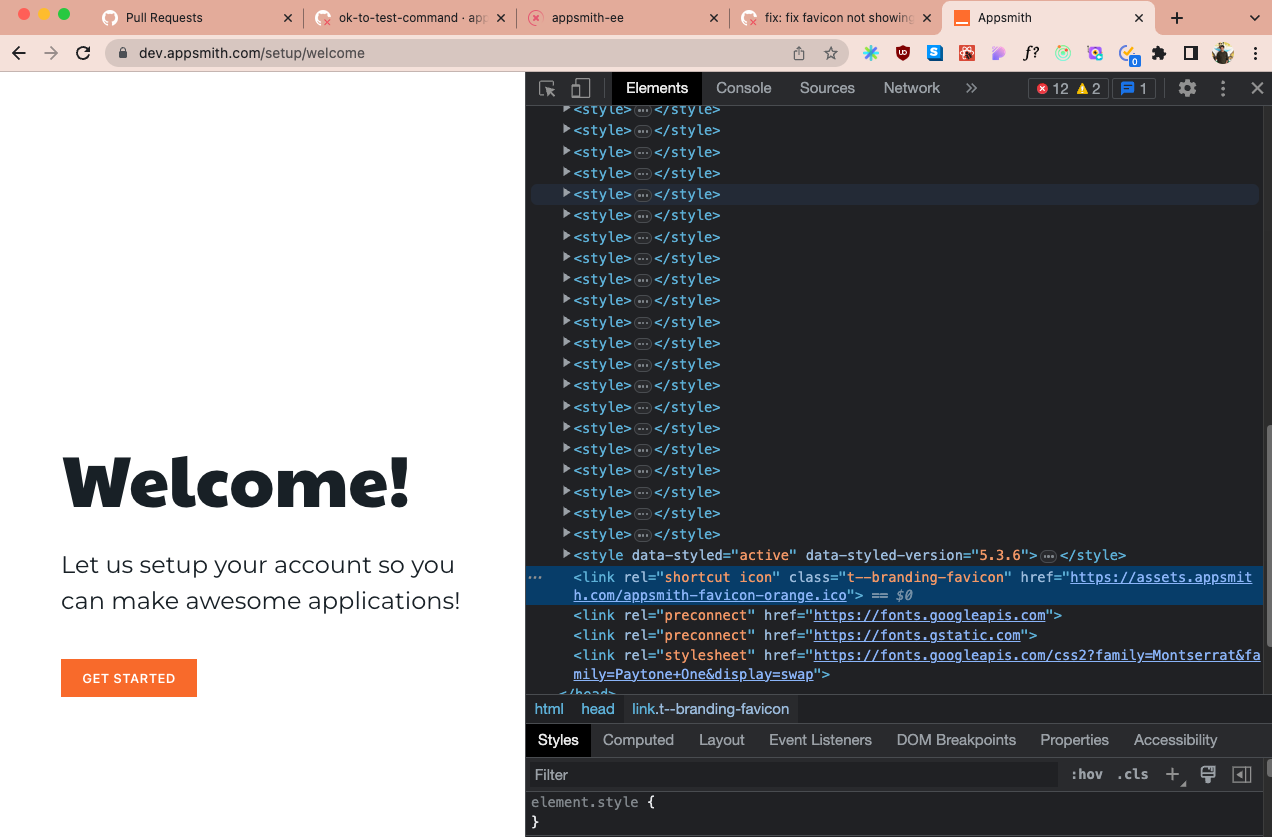The height and width of the screenshot is (837, 1272).
Task: Bookmark this page with the star icon
Action: (830, 53)
